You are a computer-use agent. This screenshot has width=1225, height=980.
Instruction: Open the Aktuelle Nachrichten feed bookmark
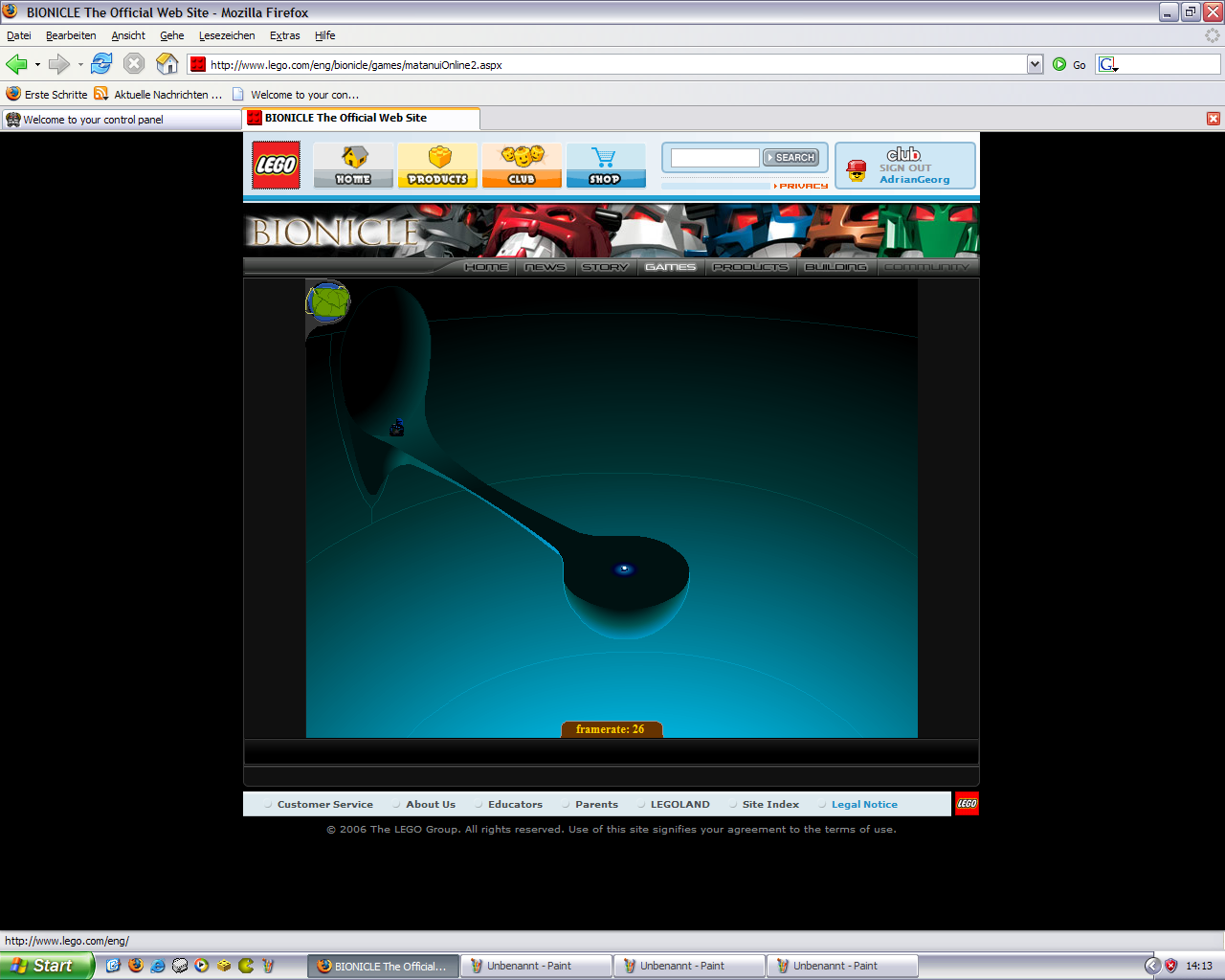pos(158,95)
